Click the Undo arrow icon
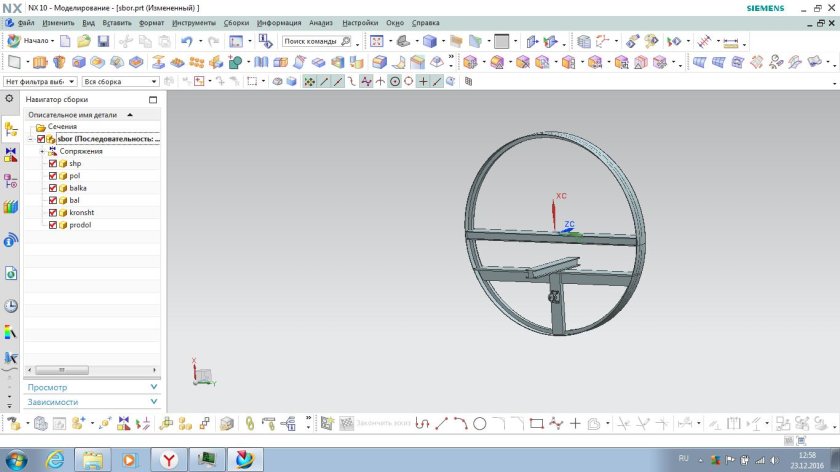The image size is (840, 472). (186, 41)
